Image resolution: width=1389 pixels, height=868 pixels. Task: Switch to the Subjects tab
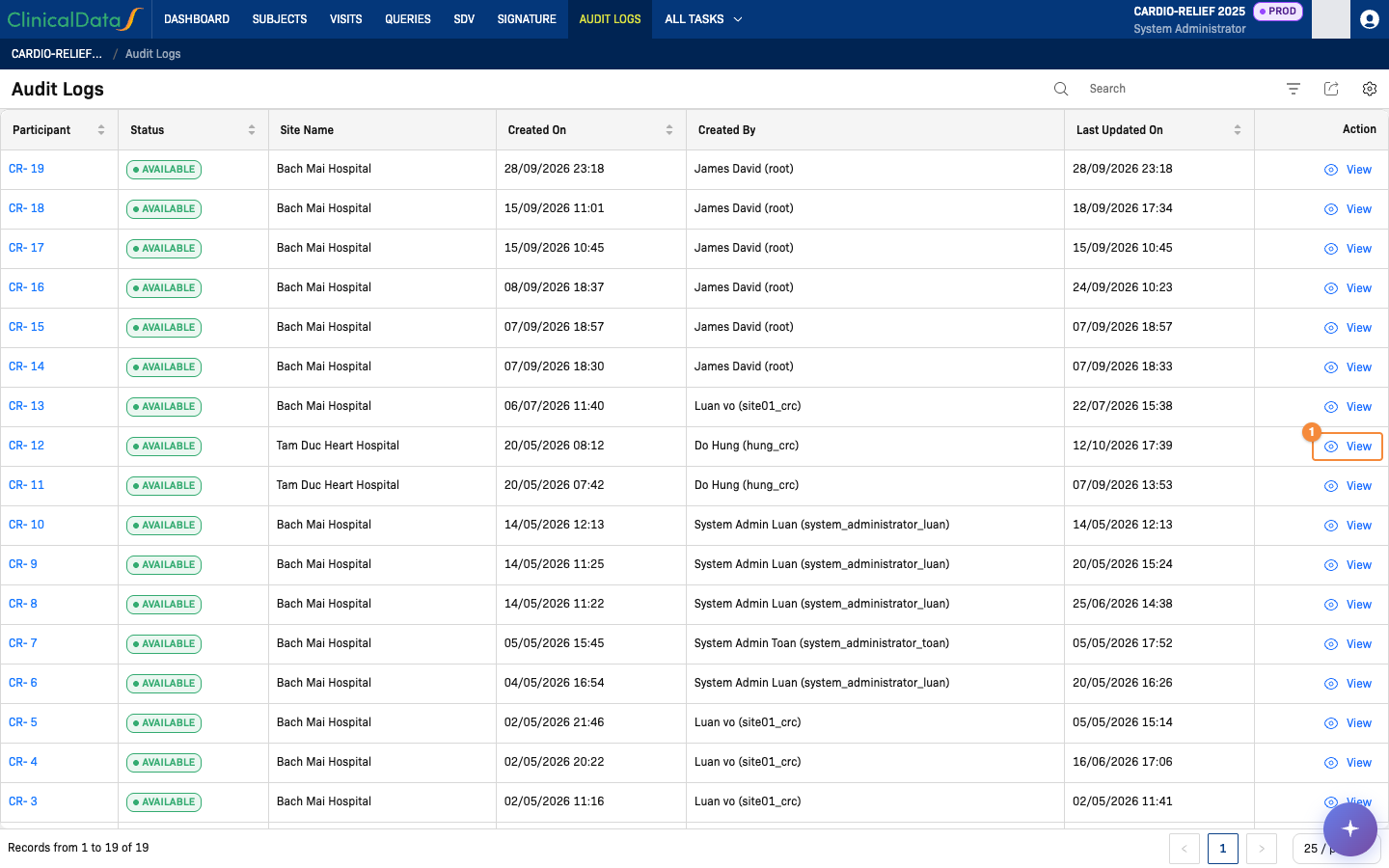tap(280, 19)
